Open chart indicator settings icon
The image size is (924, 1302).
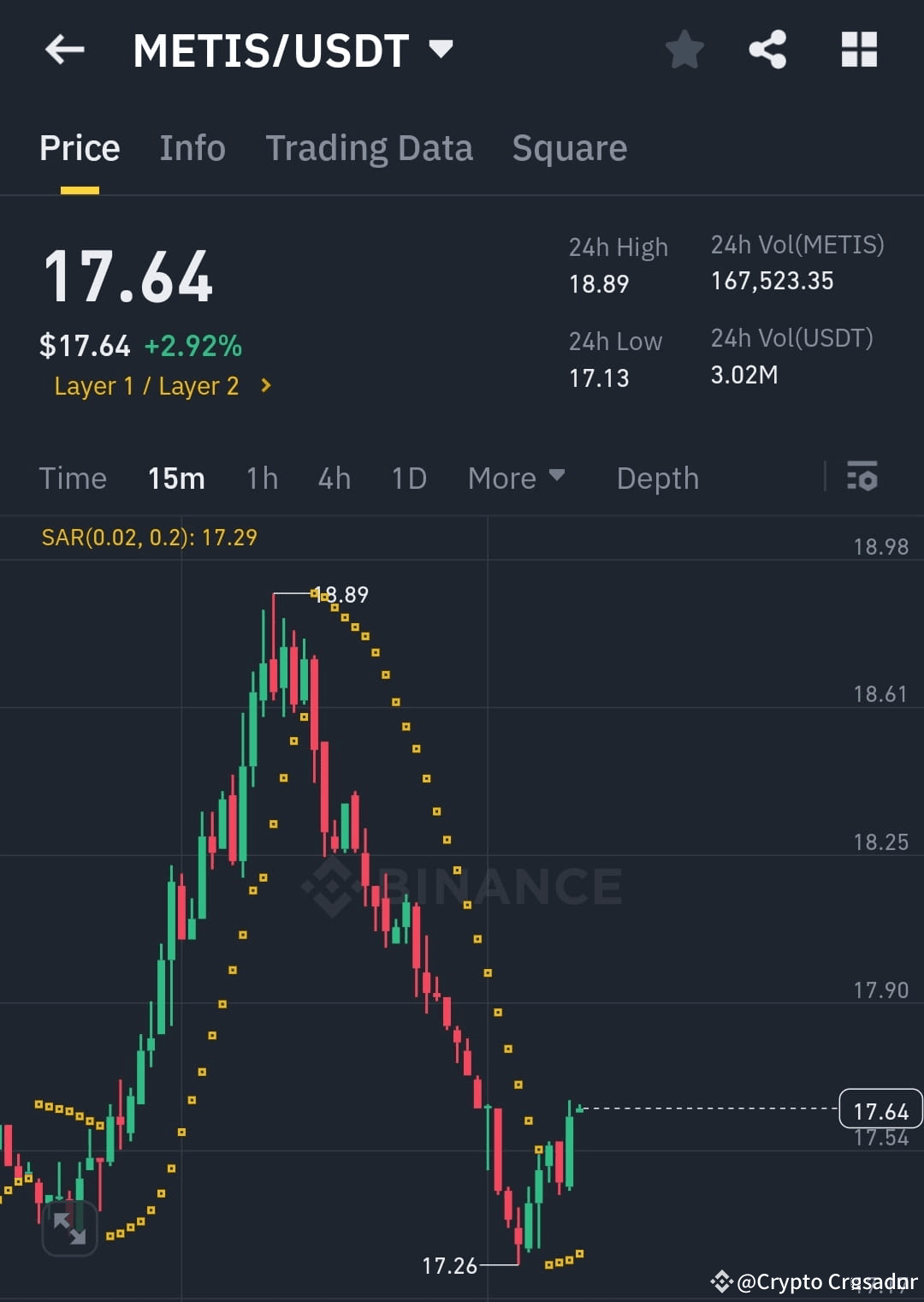point(862,478)
